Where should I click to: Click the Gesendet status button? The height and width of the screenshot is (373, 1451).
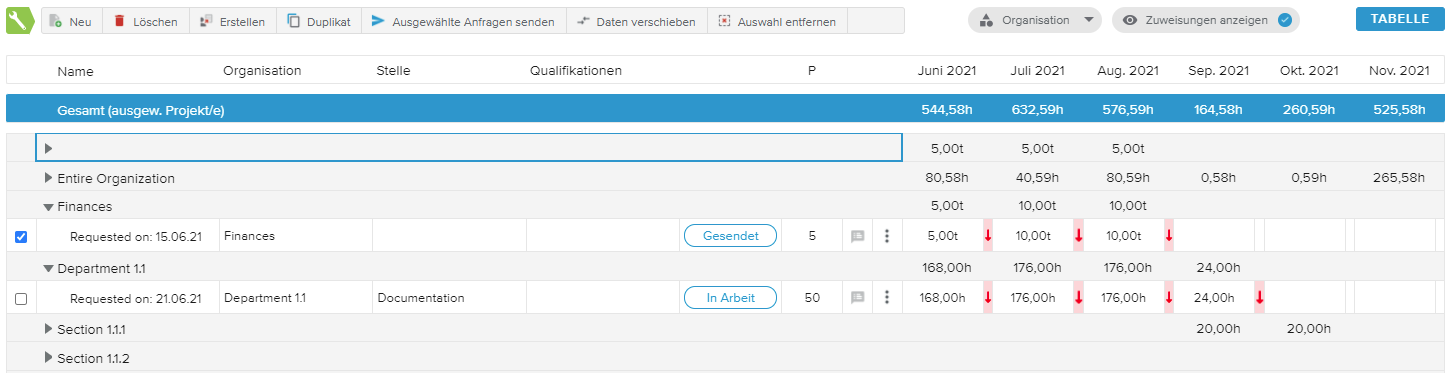pyautogui.click(x=730, y=236)
